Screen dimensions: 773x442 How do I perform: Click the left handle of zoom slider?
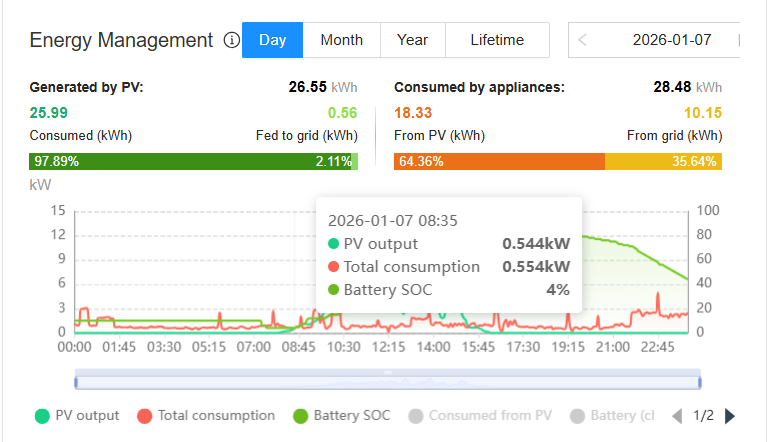click(76, 381)
